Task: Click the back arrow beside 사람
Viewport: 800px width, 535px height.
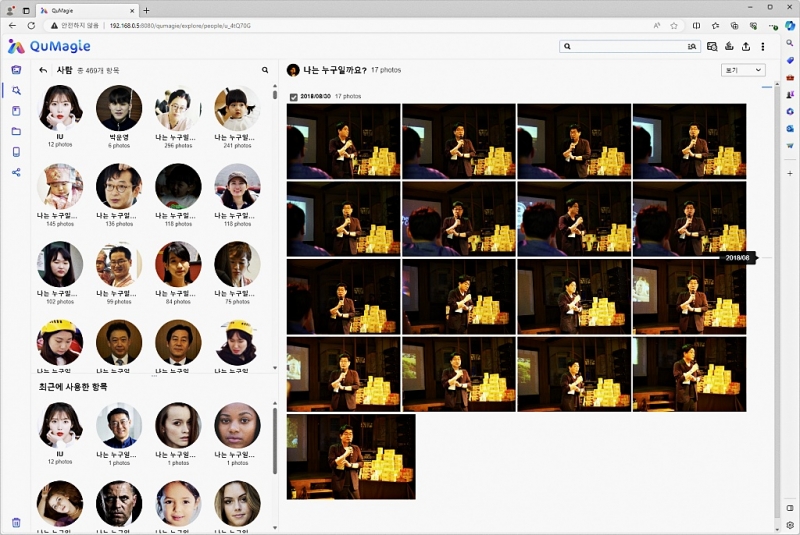Action: (43, 70)
